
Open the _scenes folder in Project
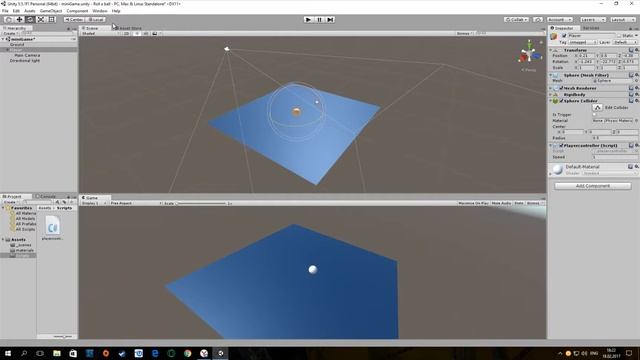24,245
